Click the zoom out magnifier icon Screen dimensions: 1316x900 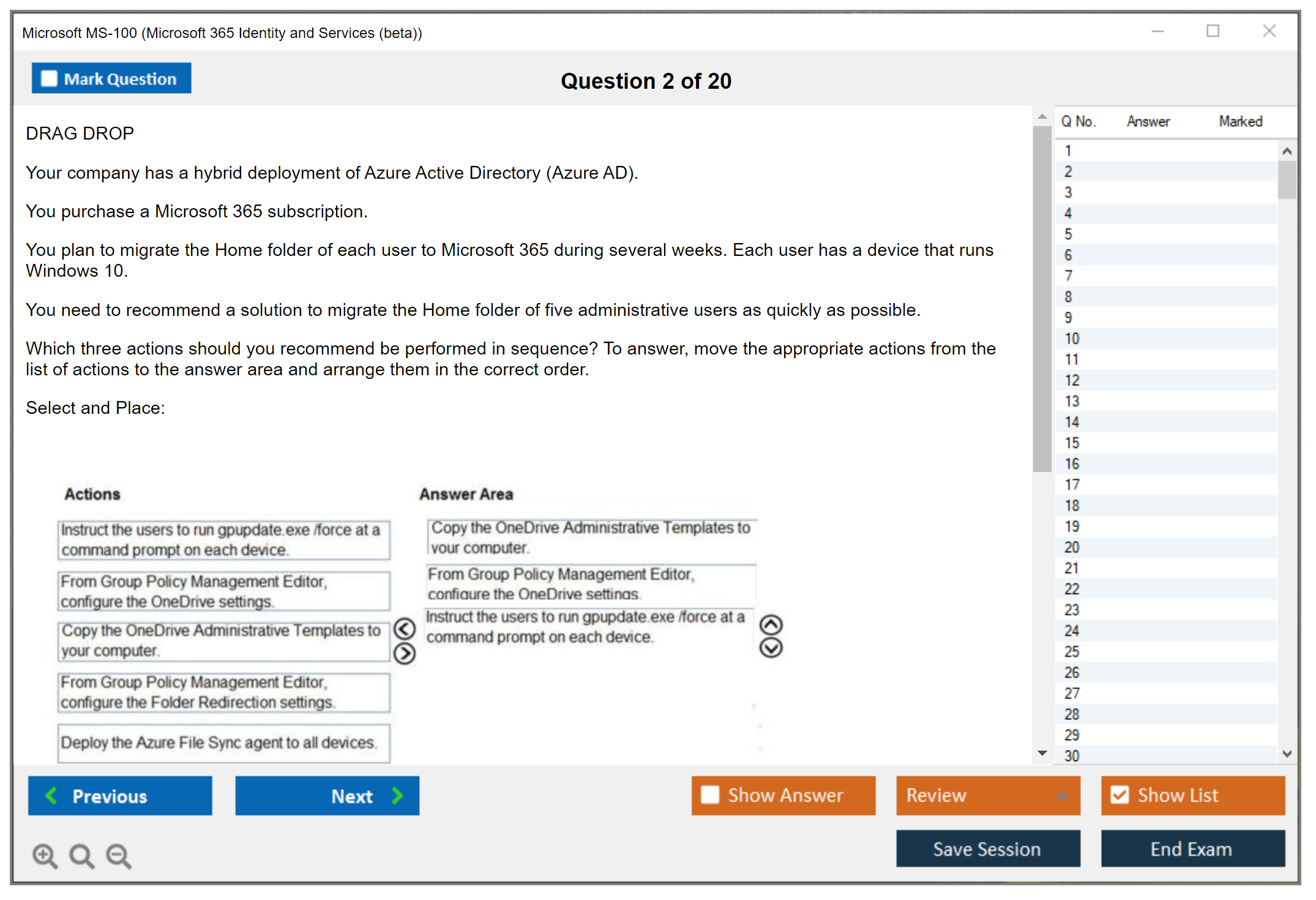pyautogui.click(x=119, y=855)
